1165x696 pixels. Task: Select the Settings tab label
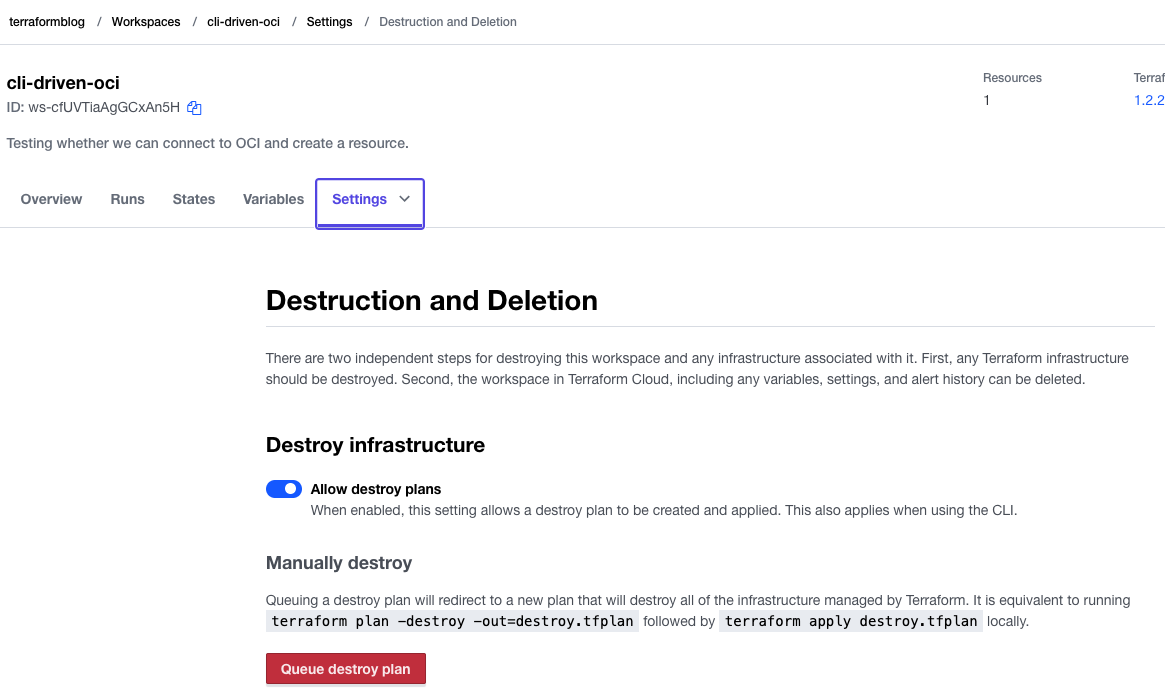coord(360,199)
